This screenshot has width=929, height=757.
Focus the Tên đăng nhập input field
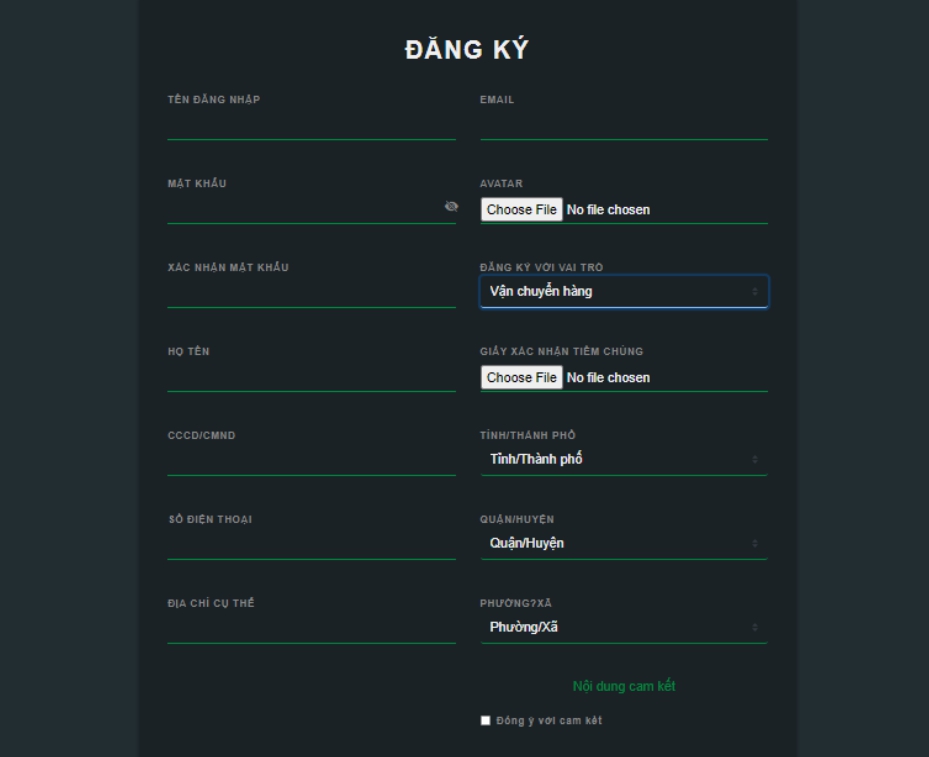312,124
